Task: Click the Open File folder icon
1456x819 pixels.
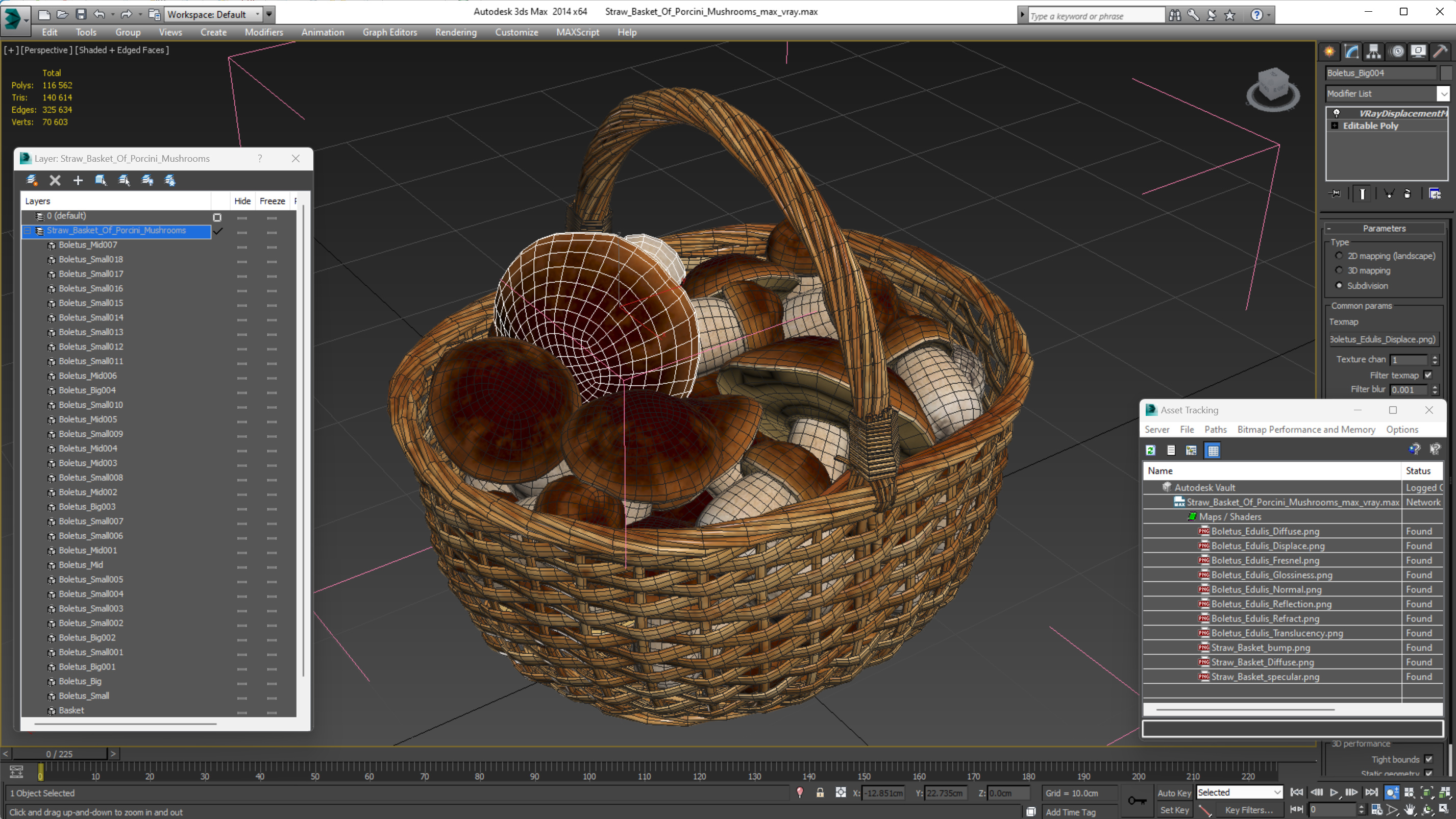Action: [x=62, y=14]
